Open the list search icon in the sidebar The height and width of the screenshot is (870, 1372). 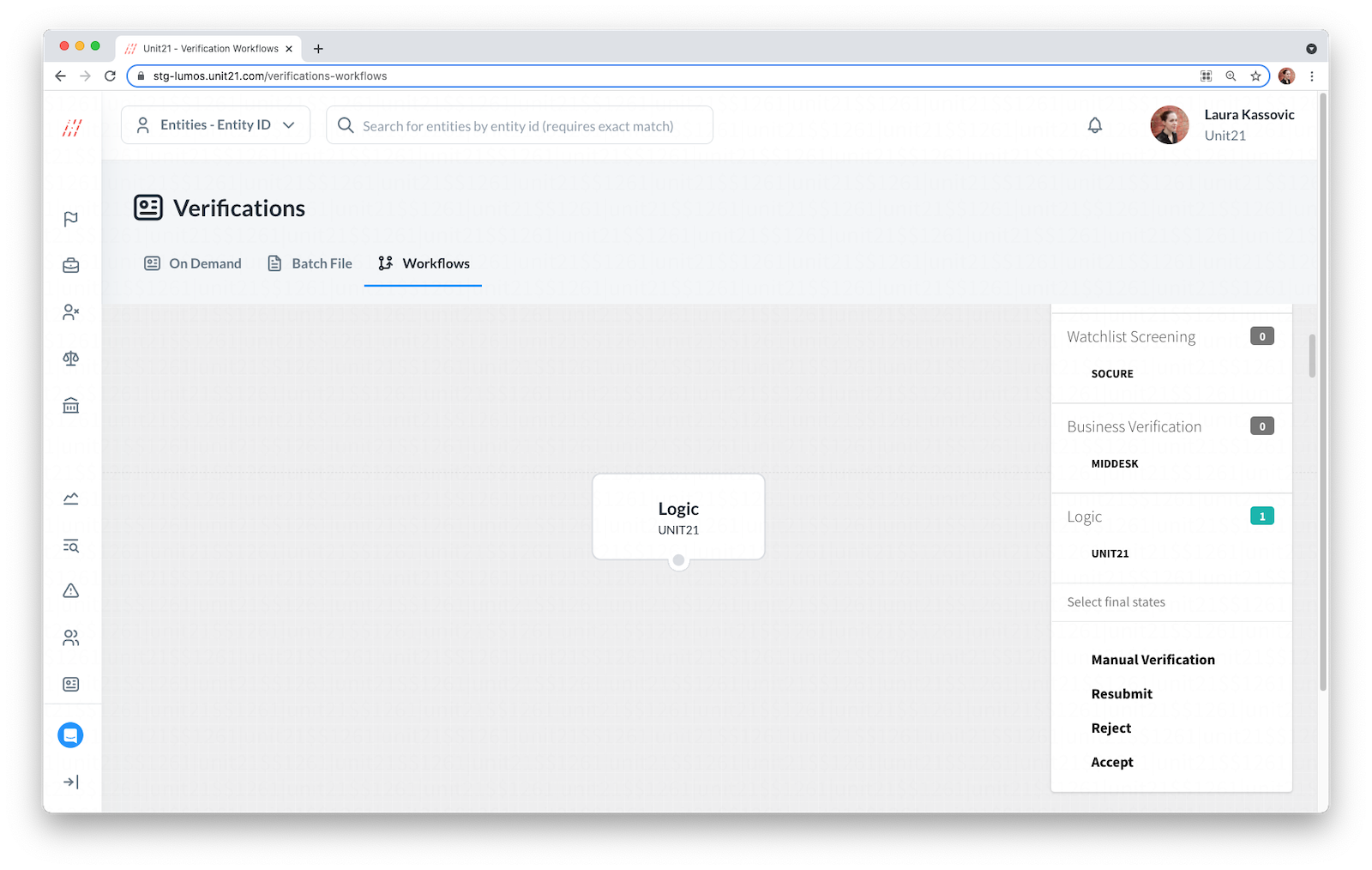pyautogui.click(x=71, y=546)
